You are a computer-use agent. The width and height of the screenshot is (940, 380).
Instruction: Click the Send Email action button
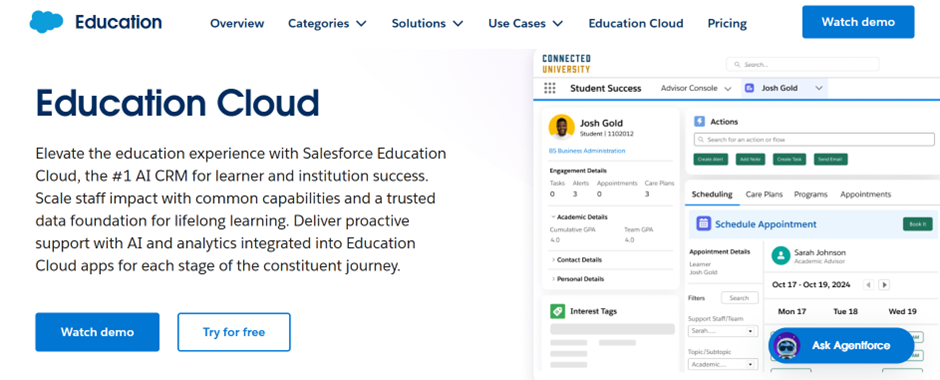pos(830,159)
